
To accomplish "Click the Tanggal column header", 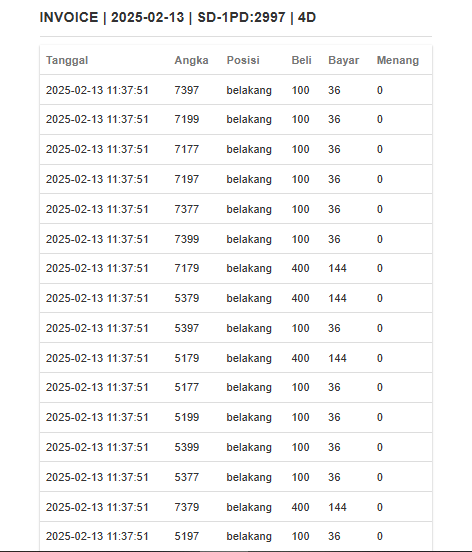I will [67, 60].
